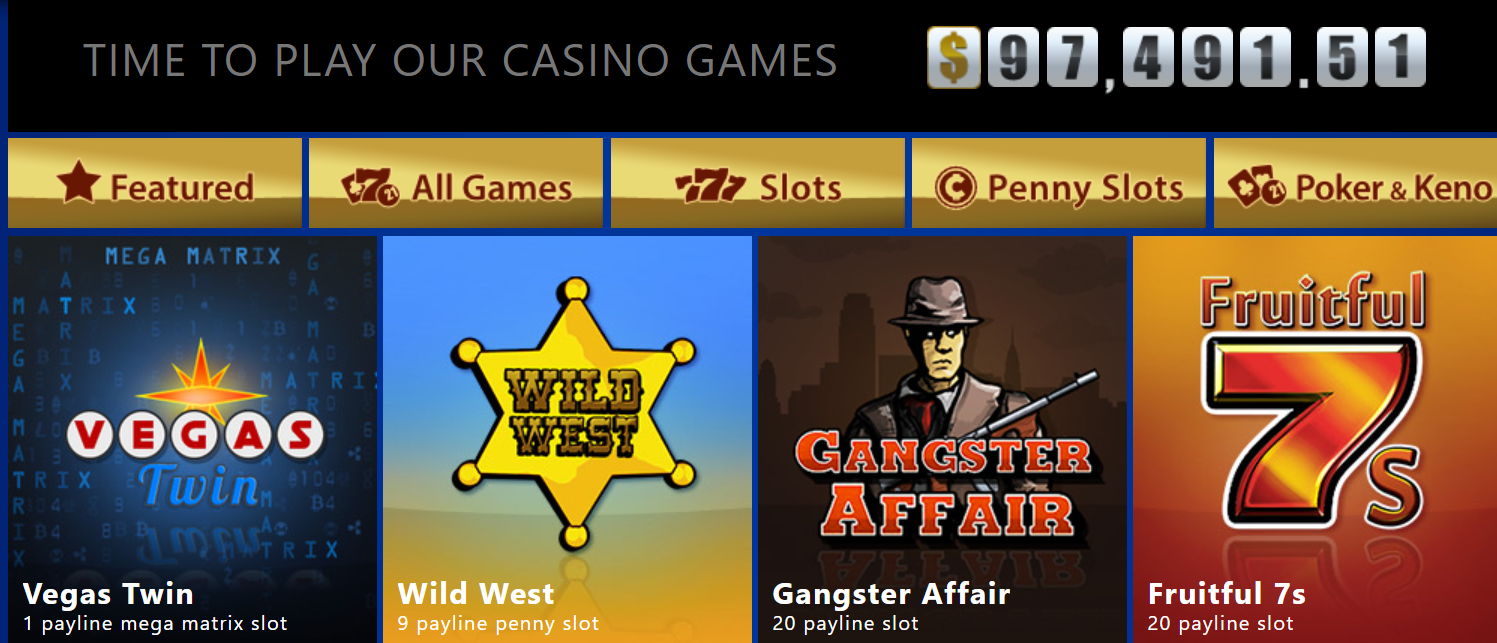The width and height of the screenshot is (1497, 643).
Task: Click the Gangster Affair title text
Action: [891, 594]
